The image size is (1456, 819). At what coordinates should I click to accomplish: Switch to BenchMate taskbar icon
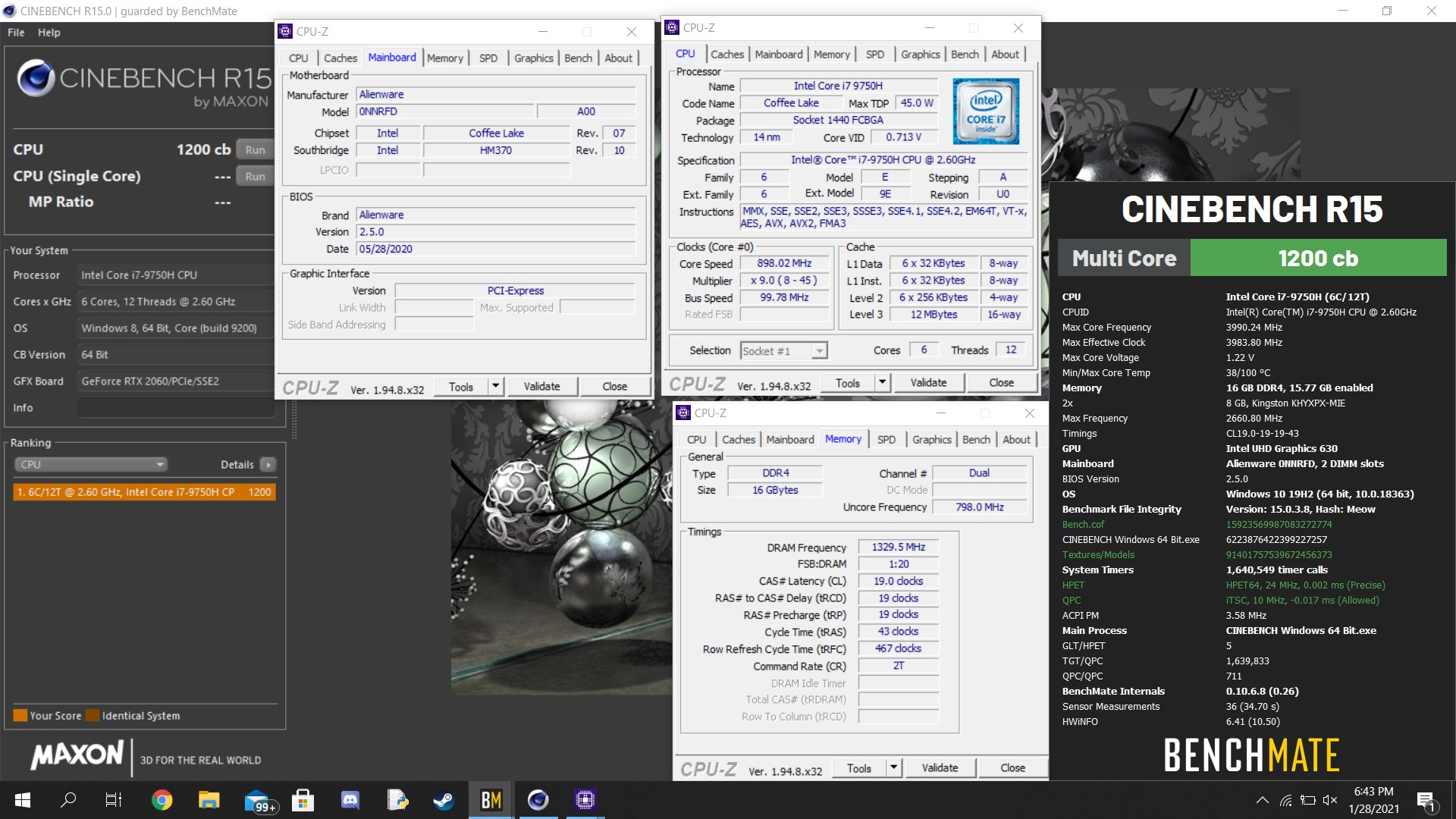[x=491, y=800]
